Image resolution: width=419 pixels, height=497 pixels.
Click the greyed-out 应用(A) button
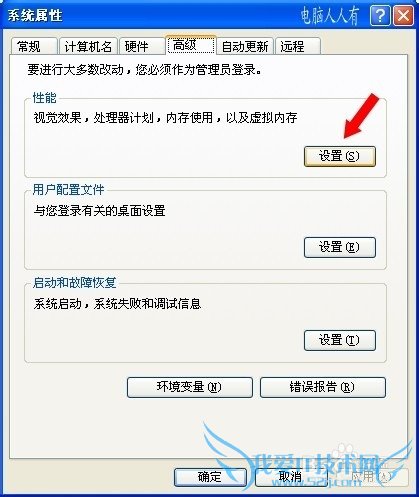tap(372, 477)
